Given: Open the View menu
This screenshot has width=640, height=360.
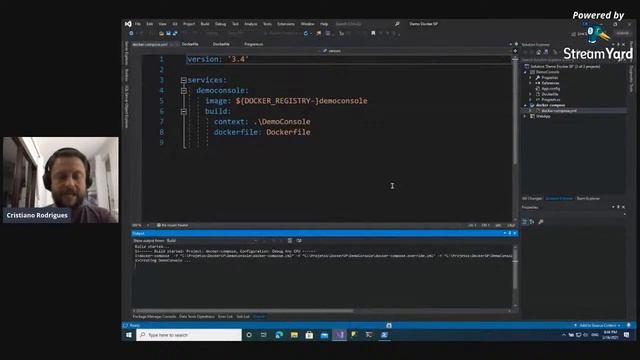Looking at the screenshot, I should tap(162, 24).
